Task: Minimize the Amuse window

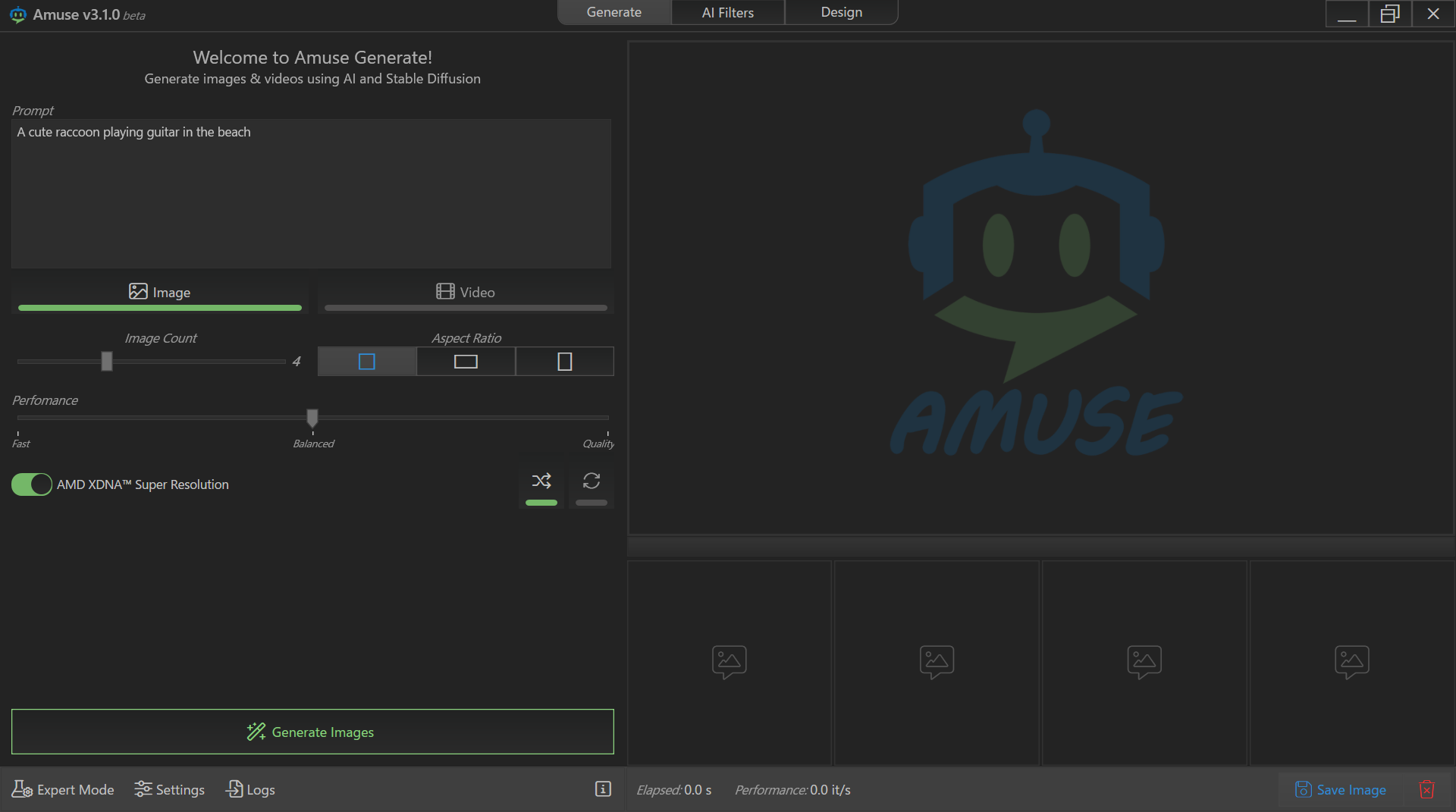Action: tap(1347, 14)
